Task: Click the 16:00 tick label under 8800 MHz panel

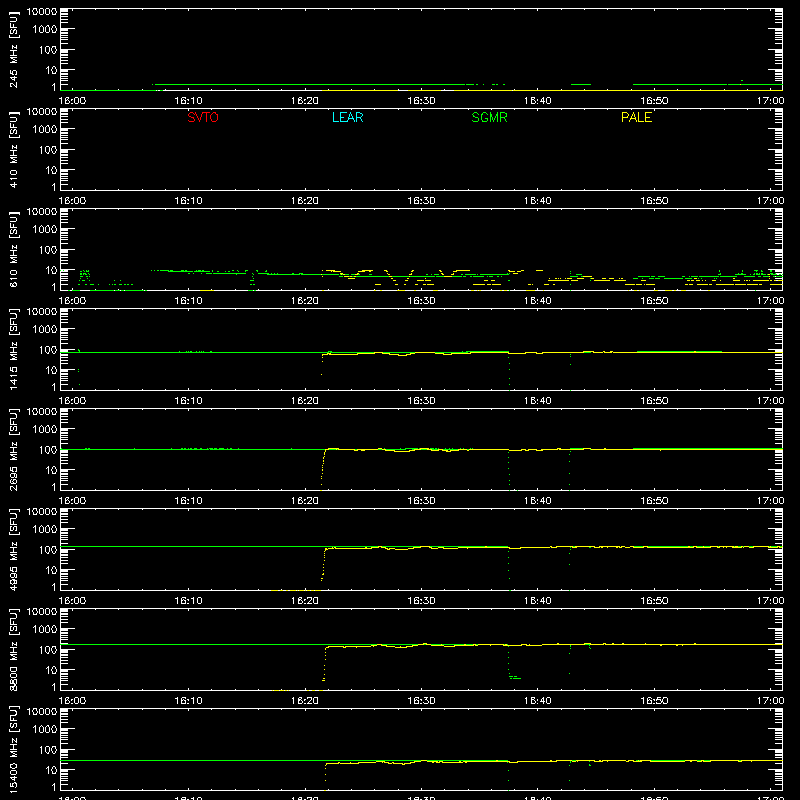Action: (72, 701)
